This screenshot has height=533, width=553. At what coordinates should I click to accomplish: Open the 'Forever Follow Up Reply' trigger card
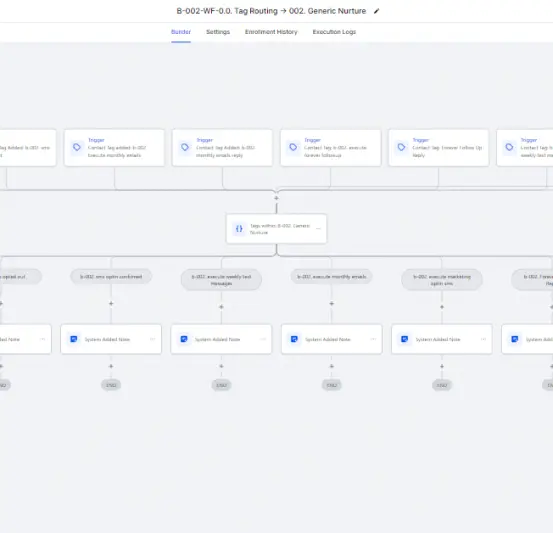click(x=439, y=147)
